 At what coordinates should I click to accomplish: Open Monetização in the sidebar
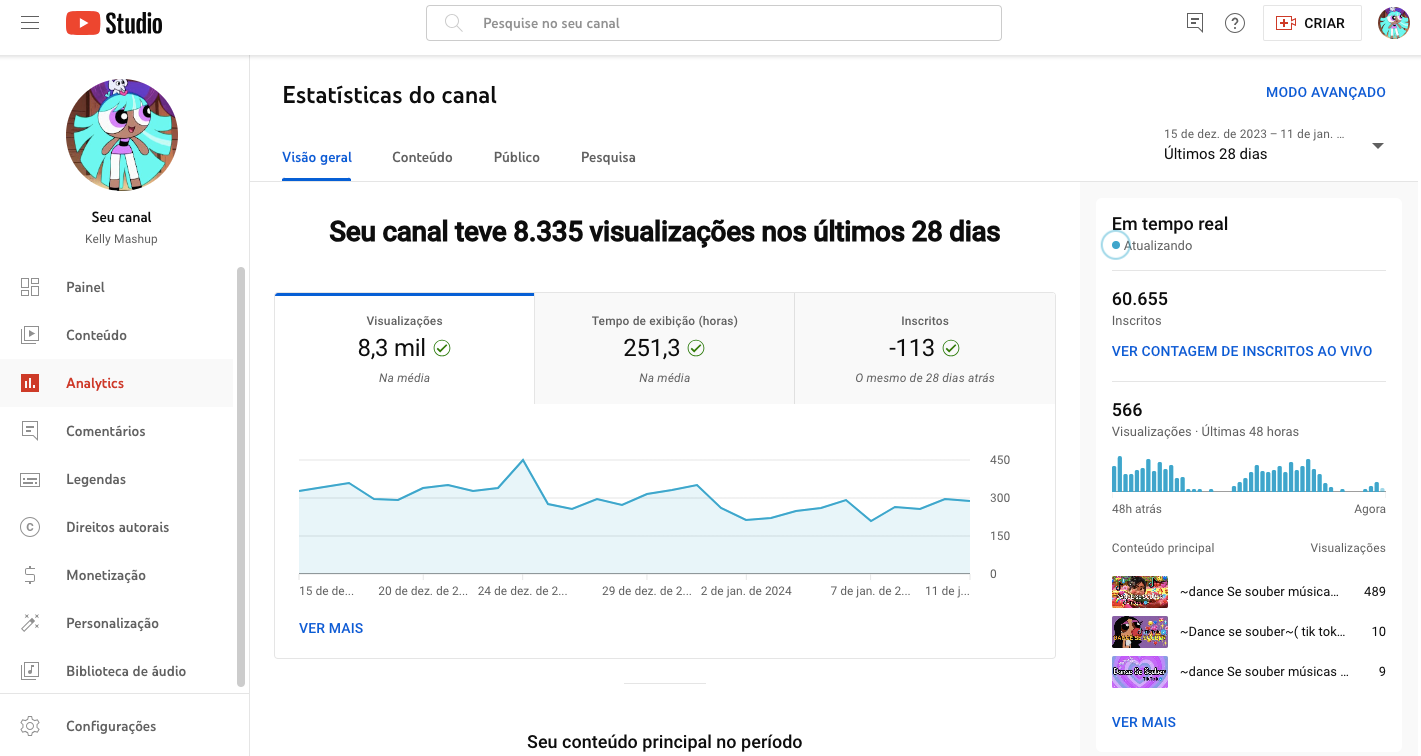tap(117, 575)
